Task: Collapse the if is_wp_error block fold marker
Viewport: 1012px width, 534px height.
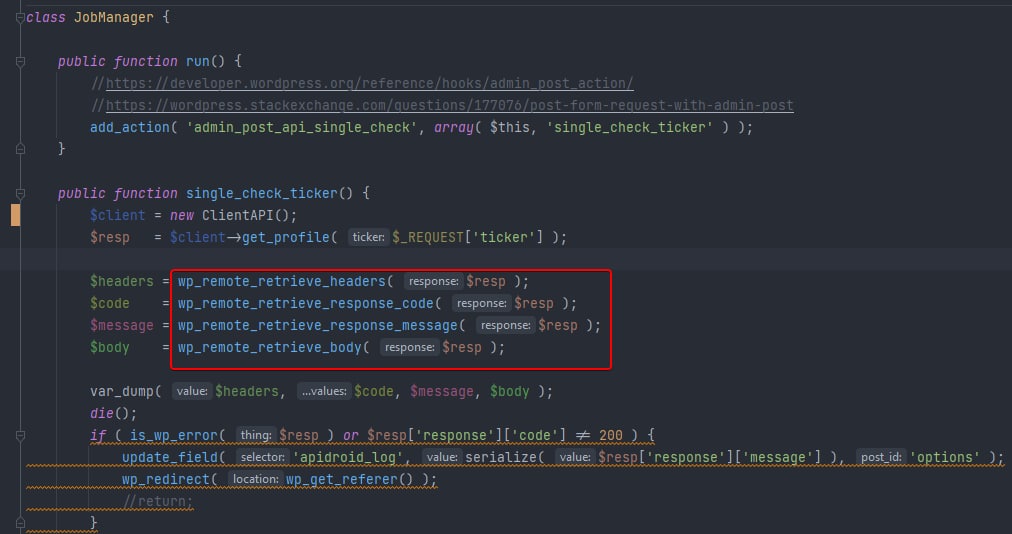Action: pos(20,436)
